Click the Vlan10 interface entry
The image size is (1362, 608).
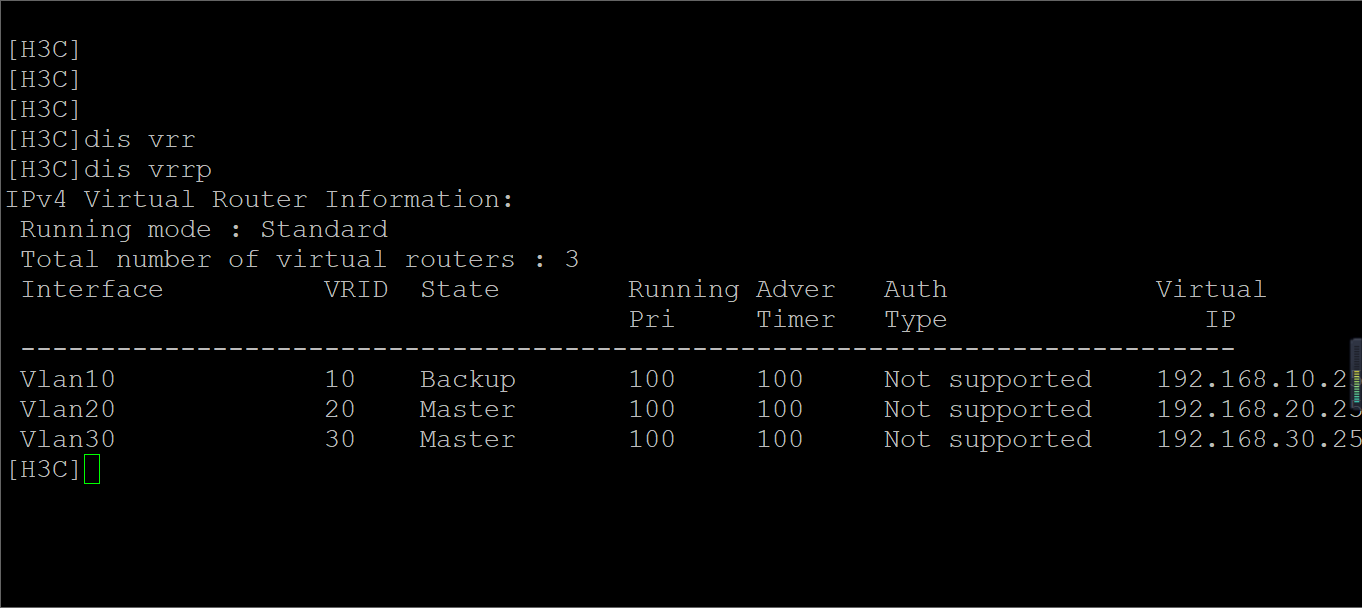67,379
